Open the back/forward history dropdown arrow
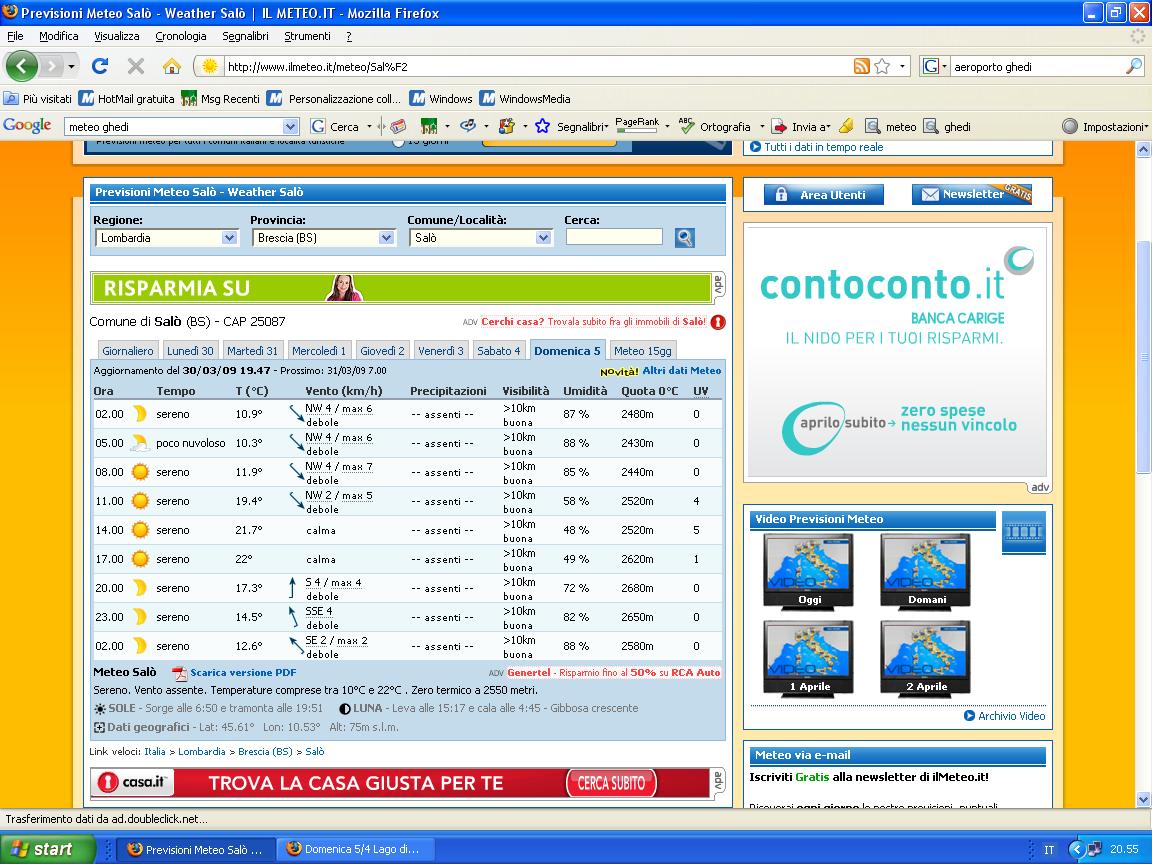The height and width of the screenshot is (864, 1152). (x=71, y=66)
